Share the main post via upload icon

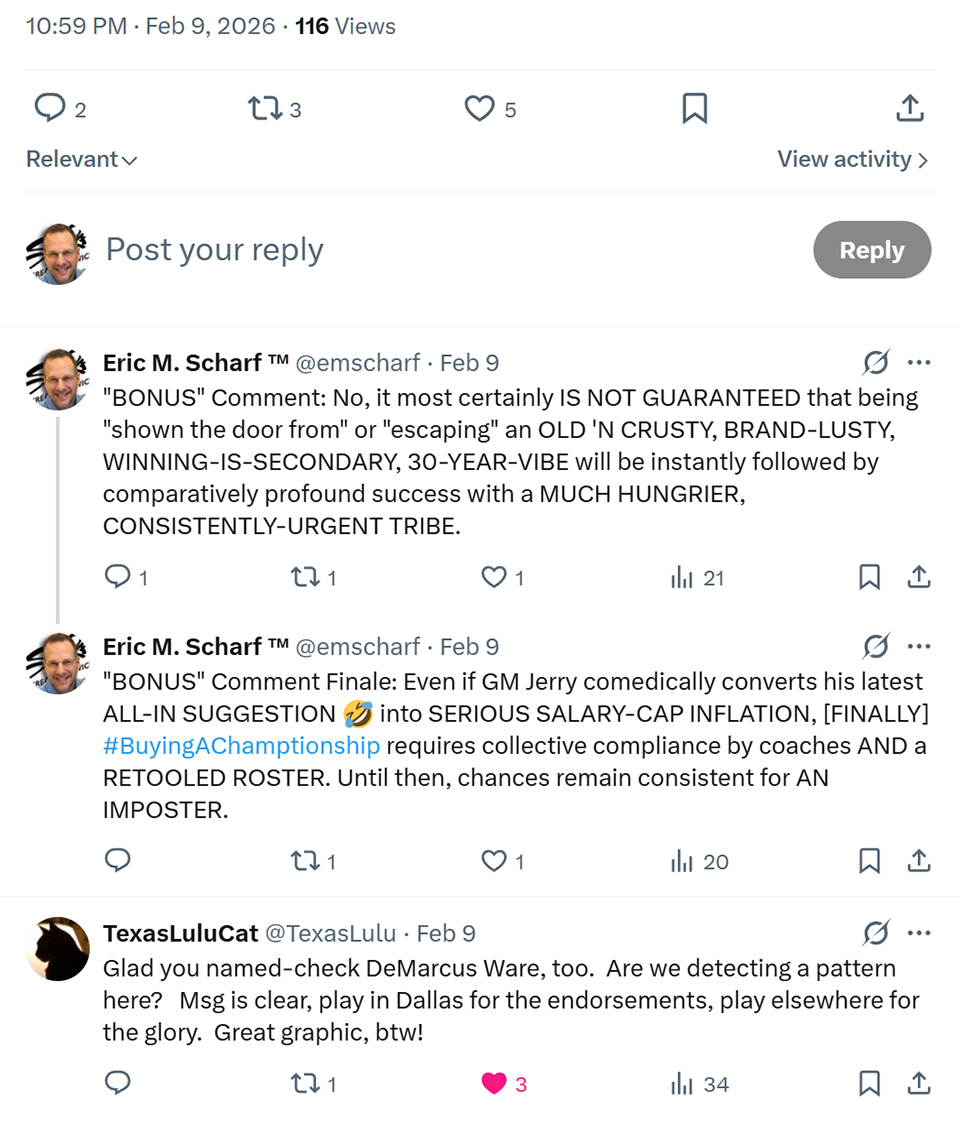click(x=909, y=108)
